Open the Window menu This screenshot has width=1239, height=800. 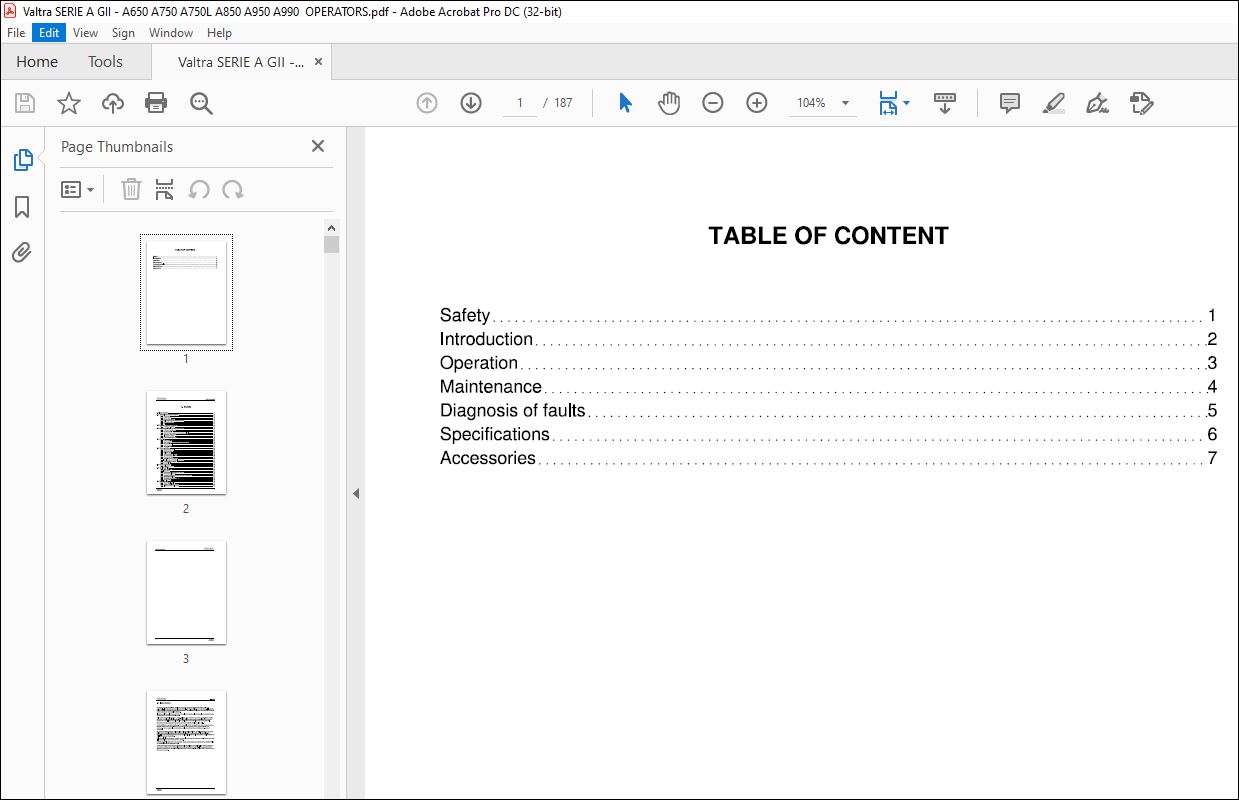coord(171,33)
